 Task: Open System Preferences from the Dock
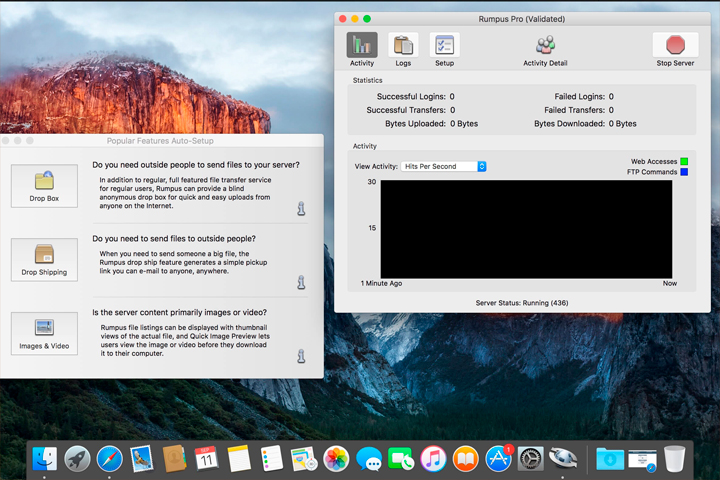(x=530, y=458)
